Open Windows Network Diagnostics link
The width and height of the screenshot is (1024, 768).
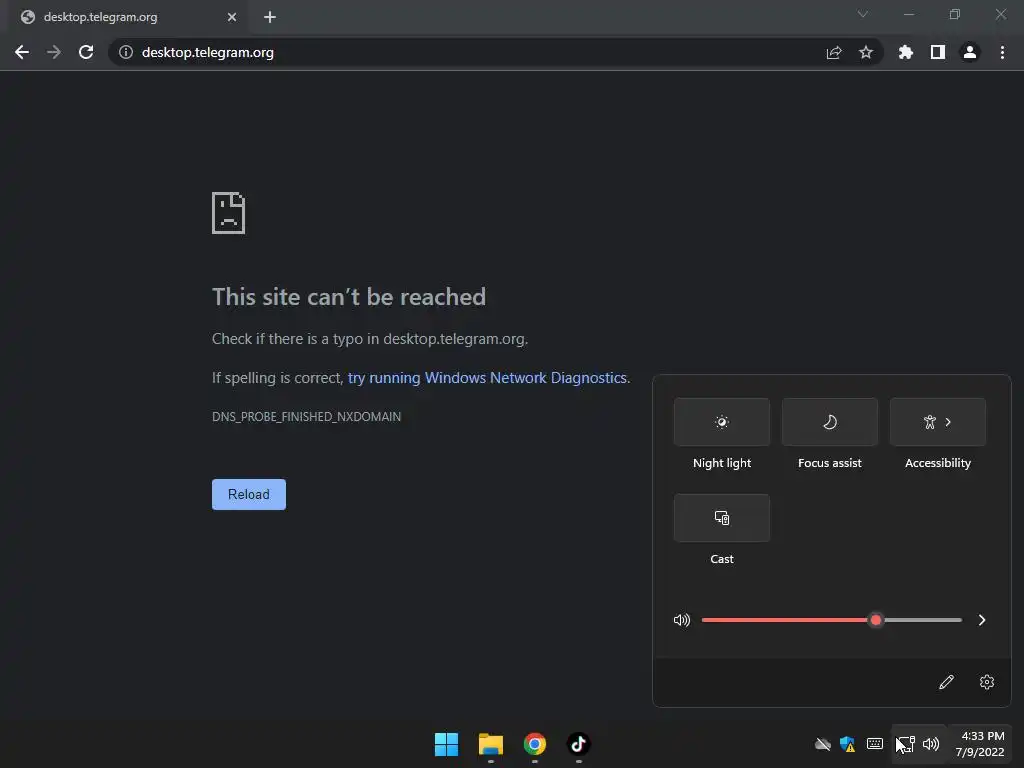(488, 378)
